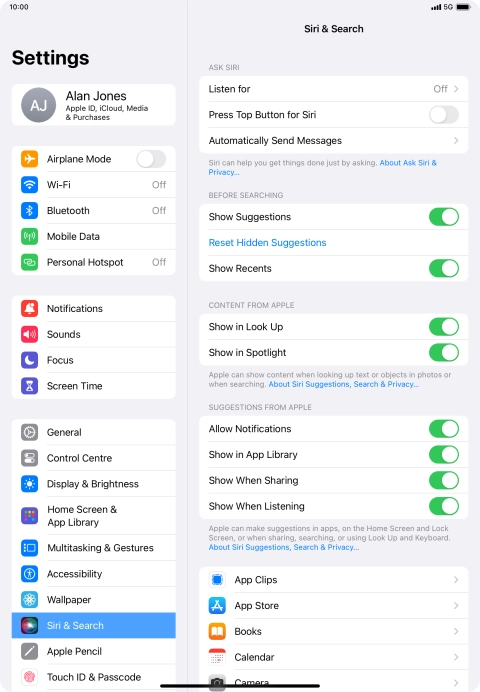Viewport: 480px width, 692px height.
Task: Tap Reset Hidden Suggestions link
Action: click(267, 243)
